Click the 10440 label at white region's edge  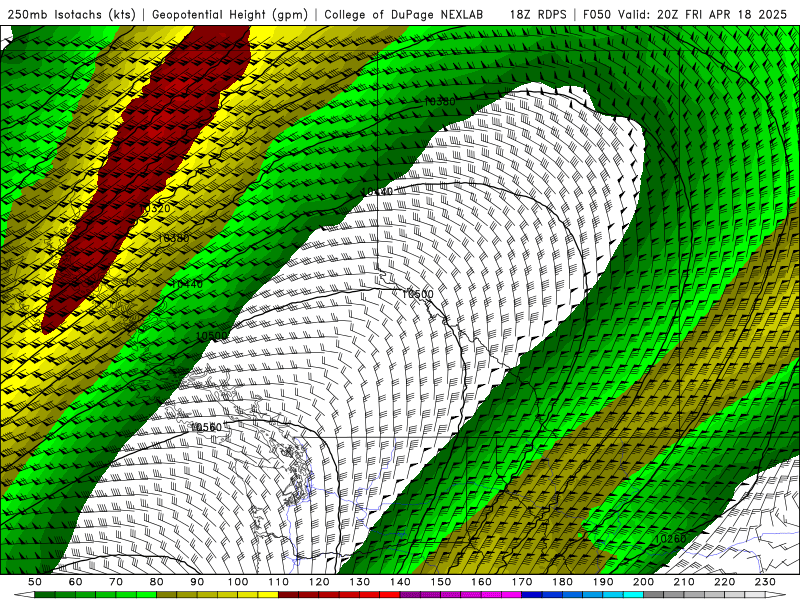pos(377,191)
